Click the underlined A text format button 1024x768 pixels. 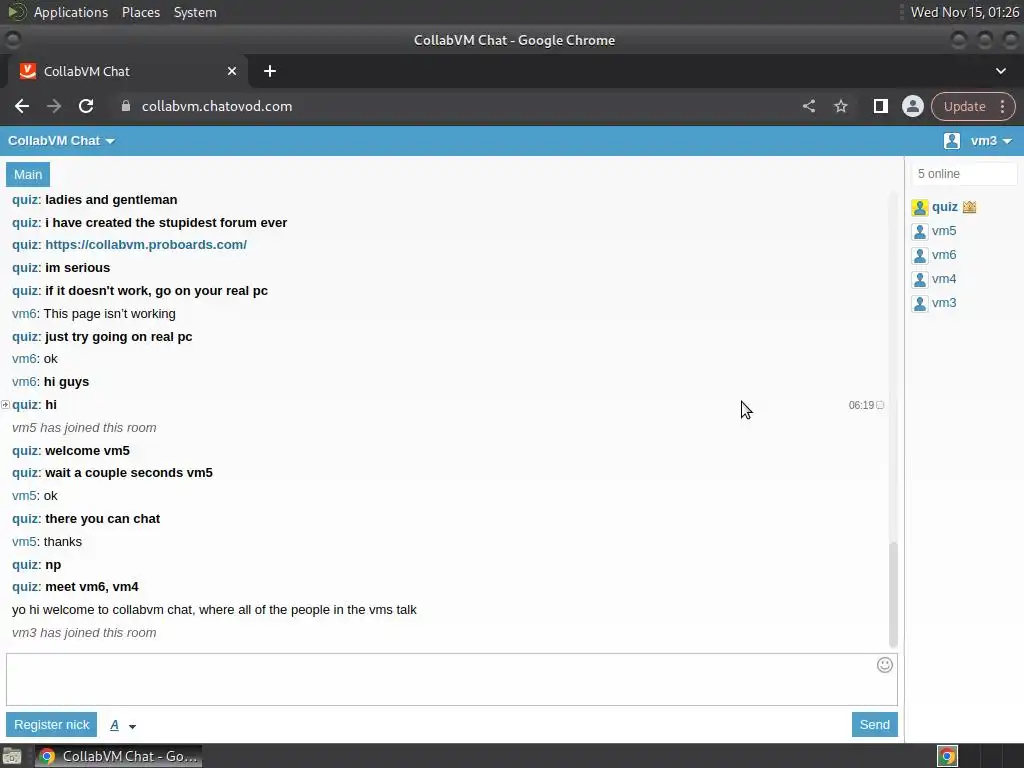tap(114, 725)
